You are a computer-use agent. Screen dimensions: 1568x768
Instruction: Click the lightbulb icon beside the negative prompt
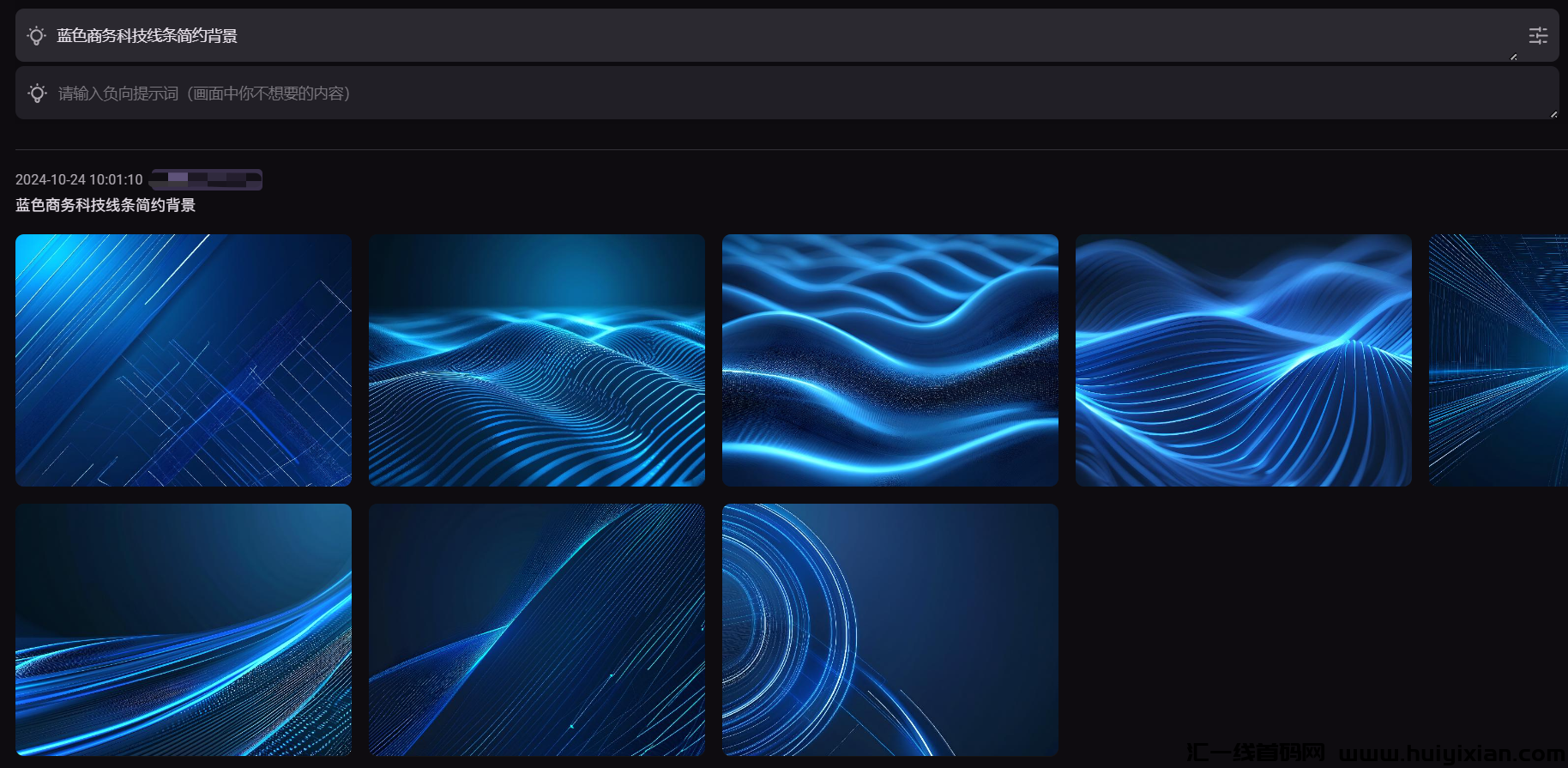(x=37, y=93)
